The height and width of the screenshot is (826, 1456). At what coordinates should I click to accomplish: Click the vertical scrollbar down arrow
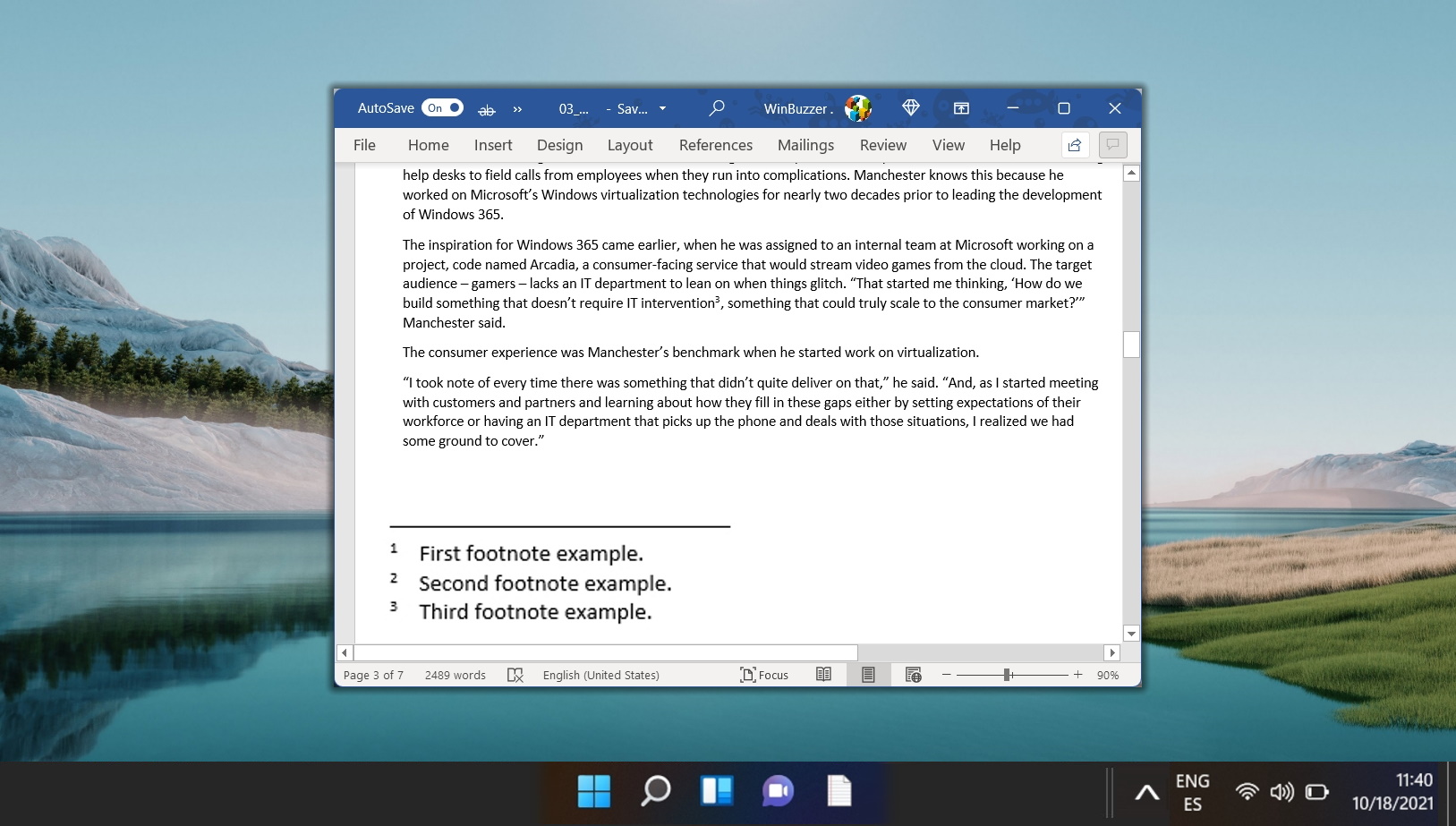point(1131,634)
